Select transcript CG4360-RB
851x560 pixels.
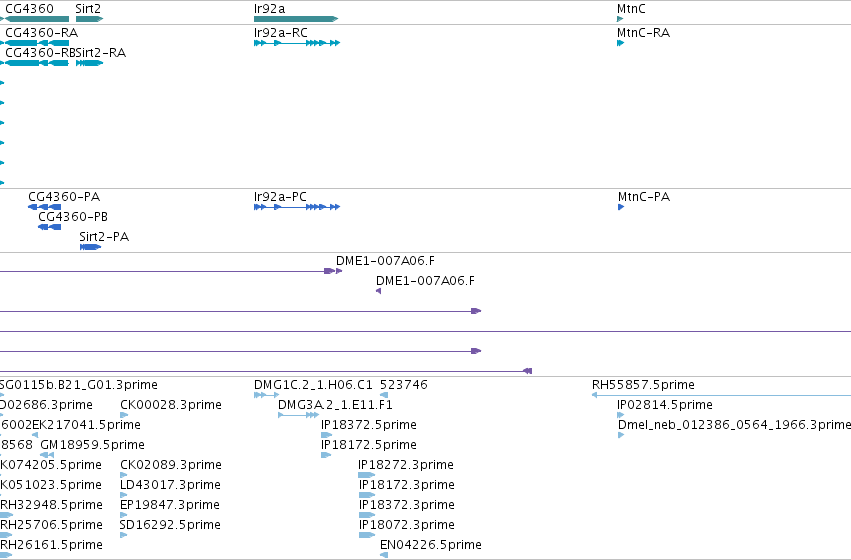pyautogui.click(x=40, y=53)
